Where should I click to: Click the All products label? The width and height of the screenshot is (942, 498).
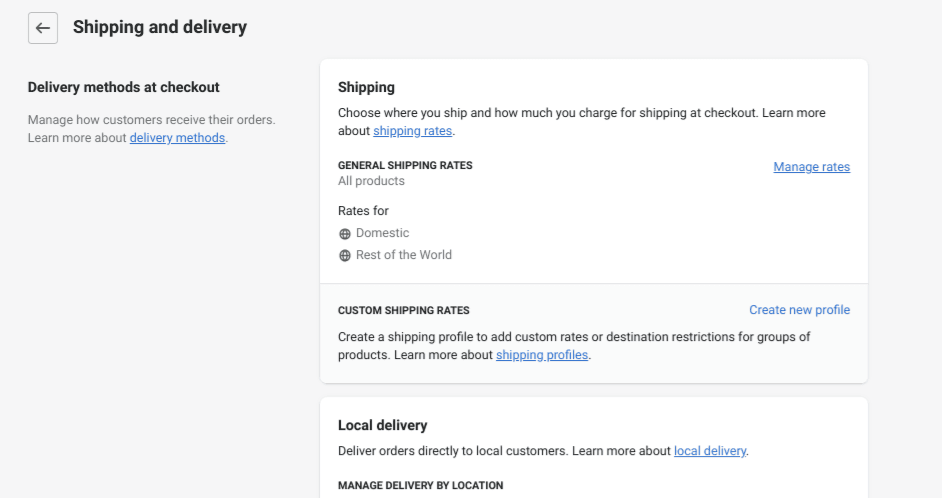click(371, 181)
